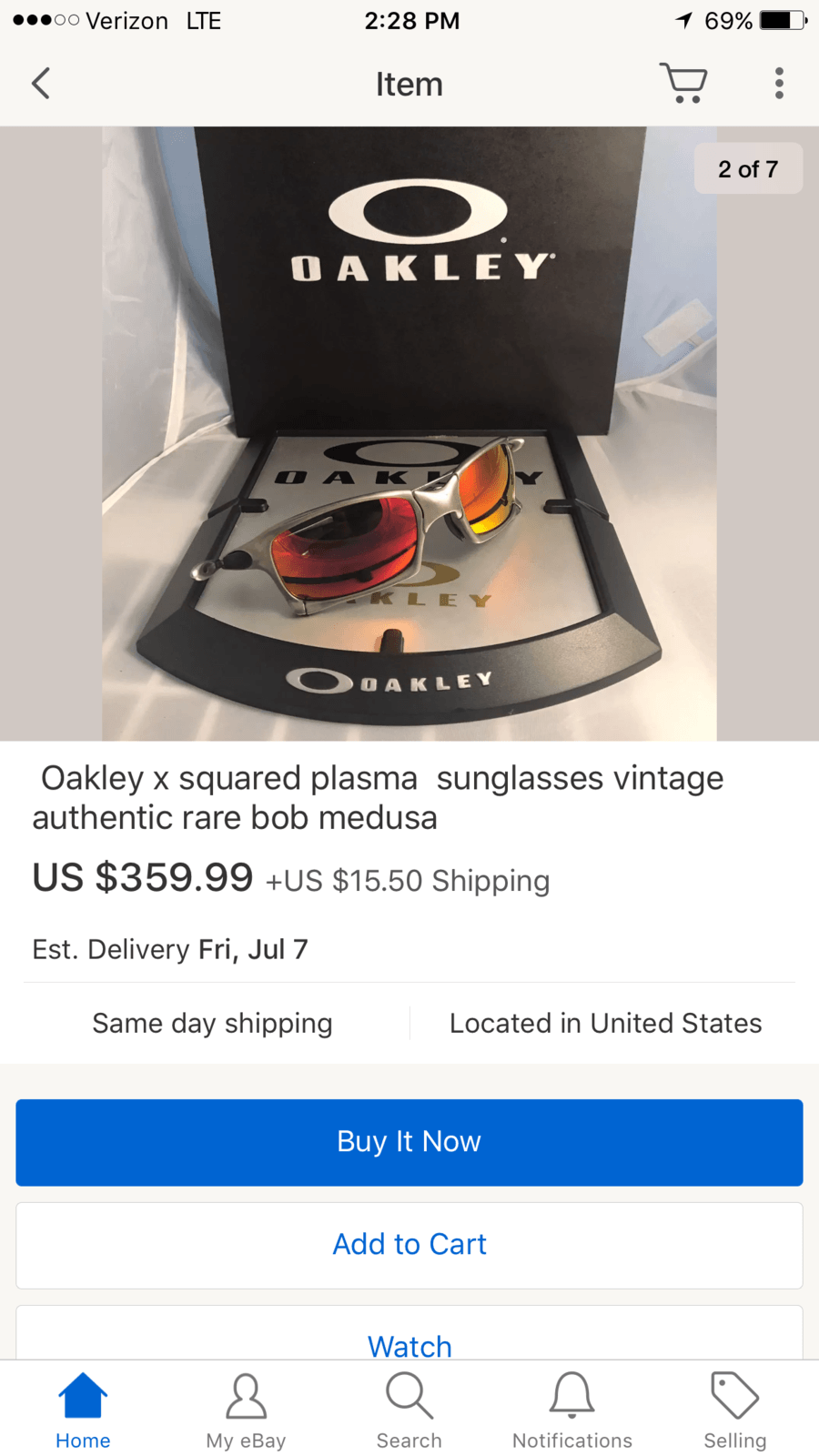
Task: Tap the 2 of 7 image counter
Action: (748, 168)
